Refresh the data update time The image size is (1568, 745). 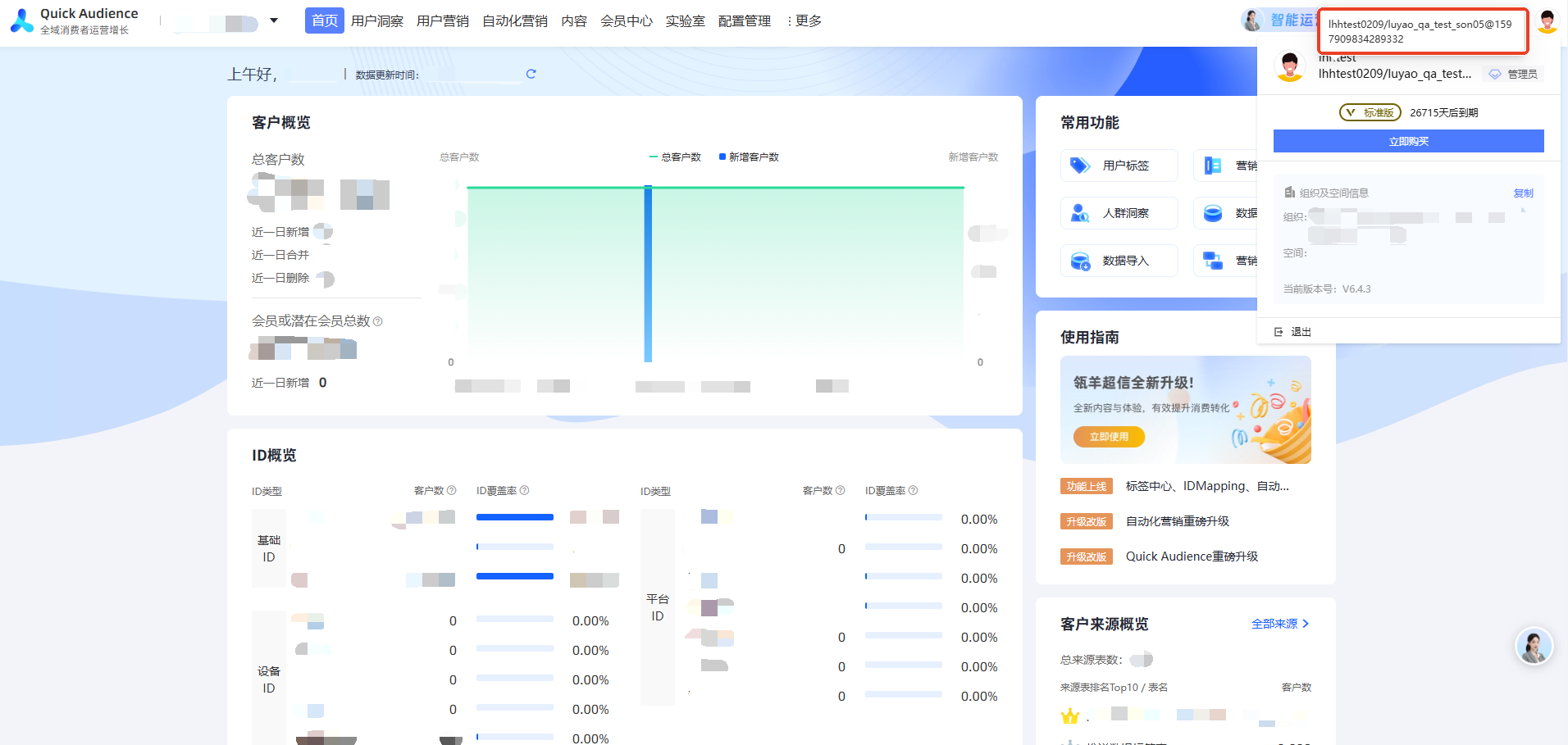(x=531, y=74)
